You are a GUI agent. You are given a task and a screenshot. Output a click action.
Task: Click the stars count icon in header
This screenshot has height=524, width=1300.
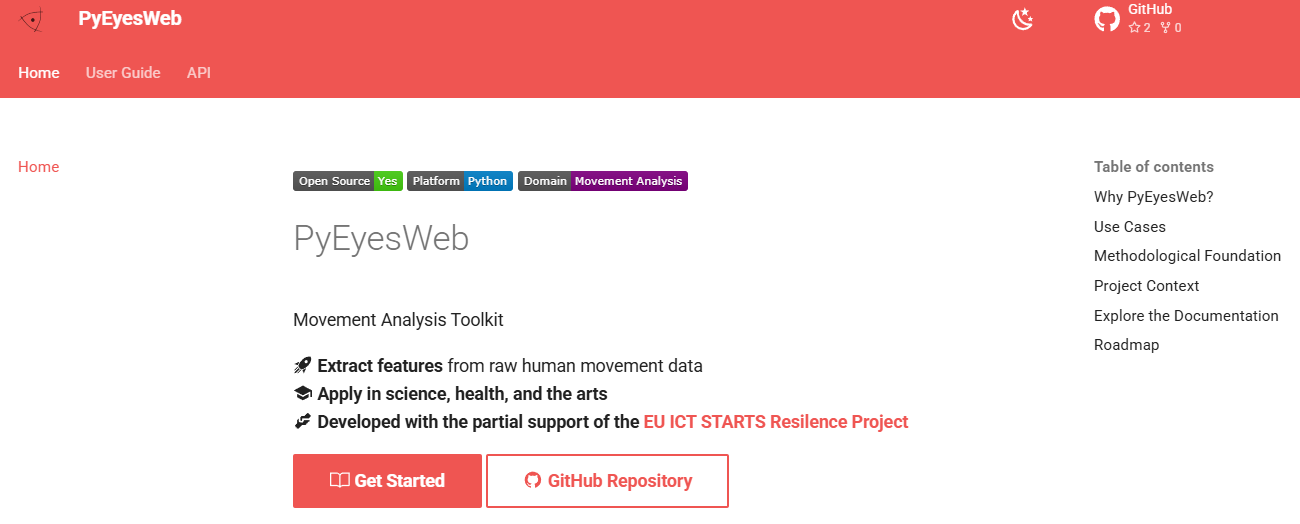(x=1134, y=28)
